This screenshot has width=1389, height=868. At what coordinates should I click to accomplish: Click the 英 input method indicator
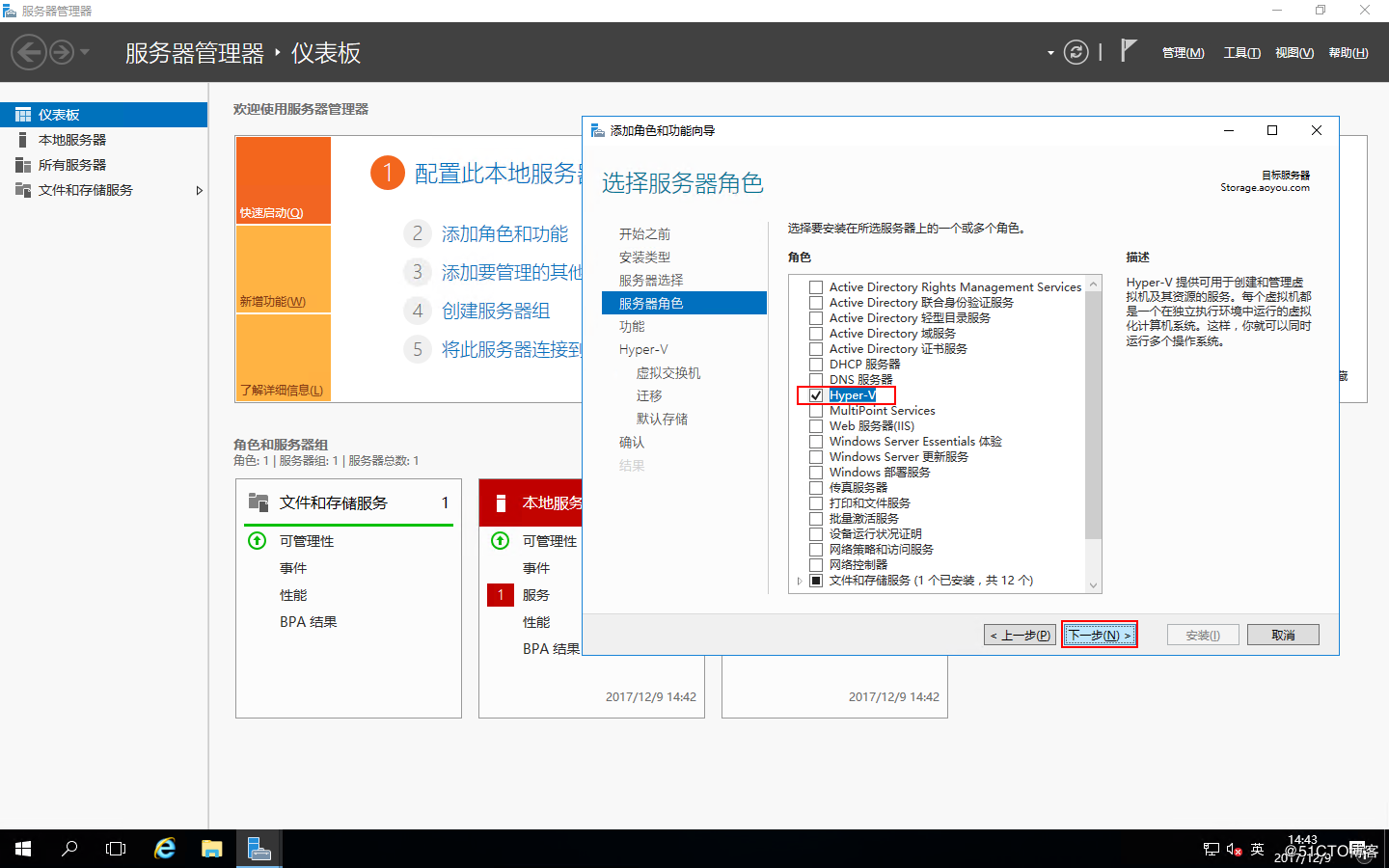click(x=1257, y=850)
